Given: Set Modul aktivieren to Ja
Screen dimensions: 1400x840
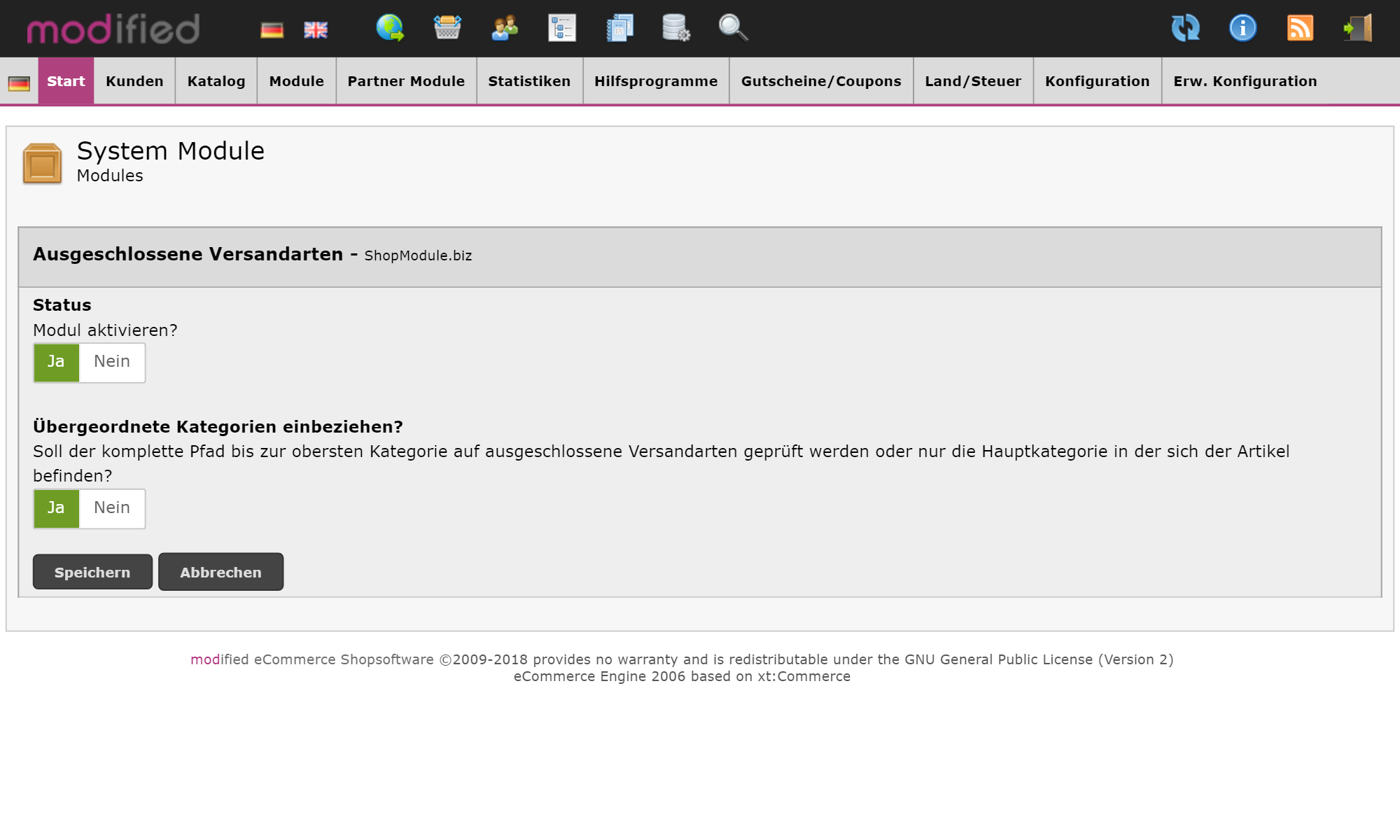Looking at the screenshot, I should (x=56, y=362).
